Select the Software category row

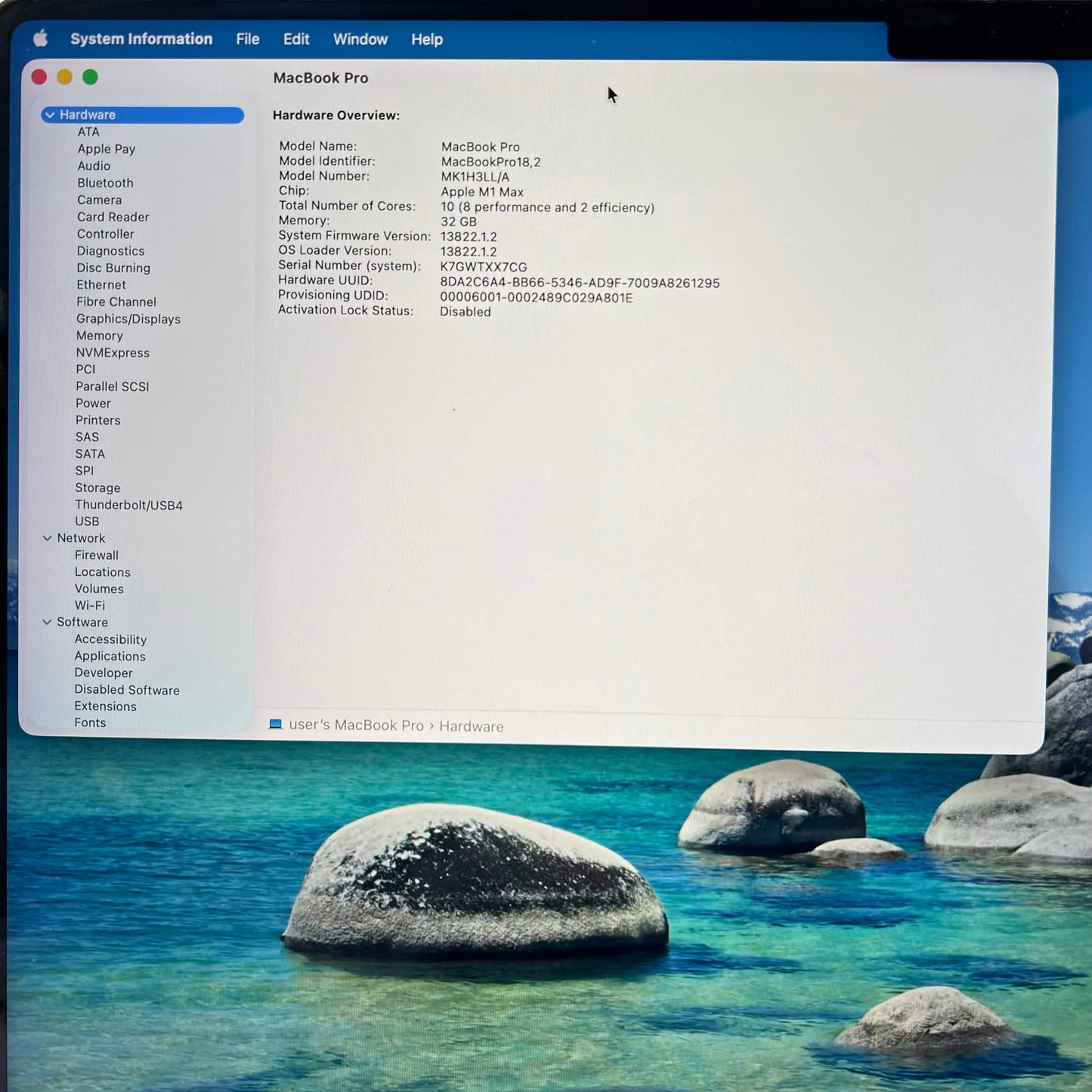(82, 622)
